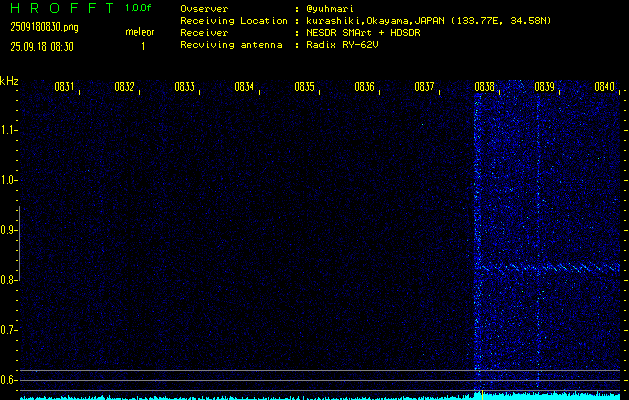Click the 0839 time marker
Viewport: 629px width, 400px height.
[x=544, y=87]
